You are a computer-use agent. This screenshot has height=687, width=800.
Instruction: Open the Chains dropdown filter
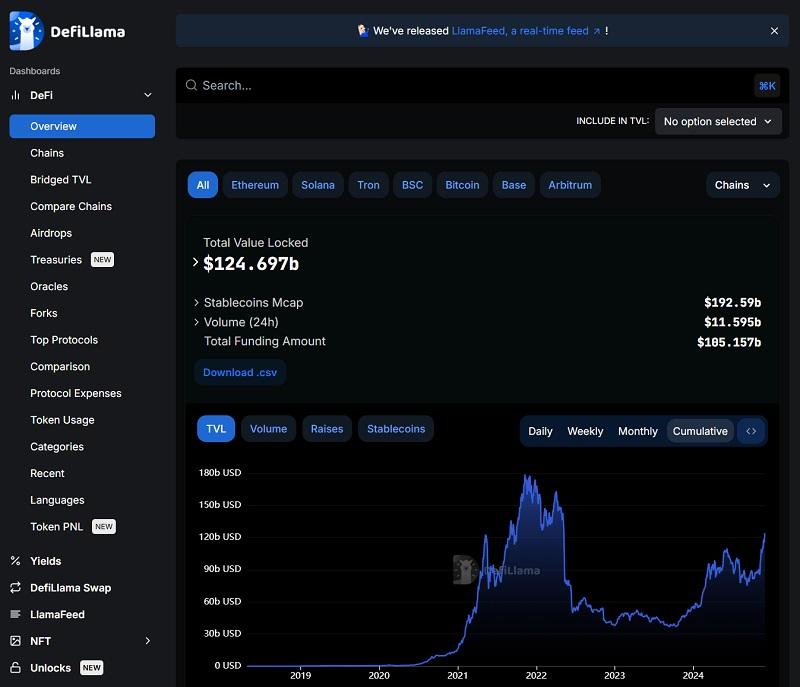[742, 185]
